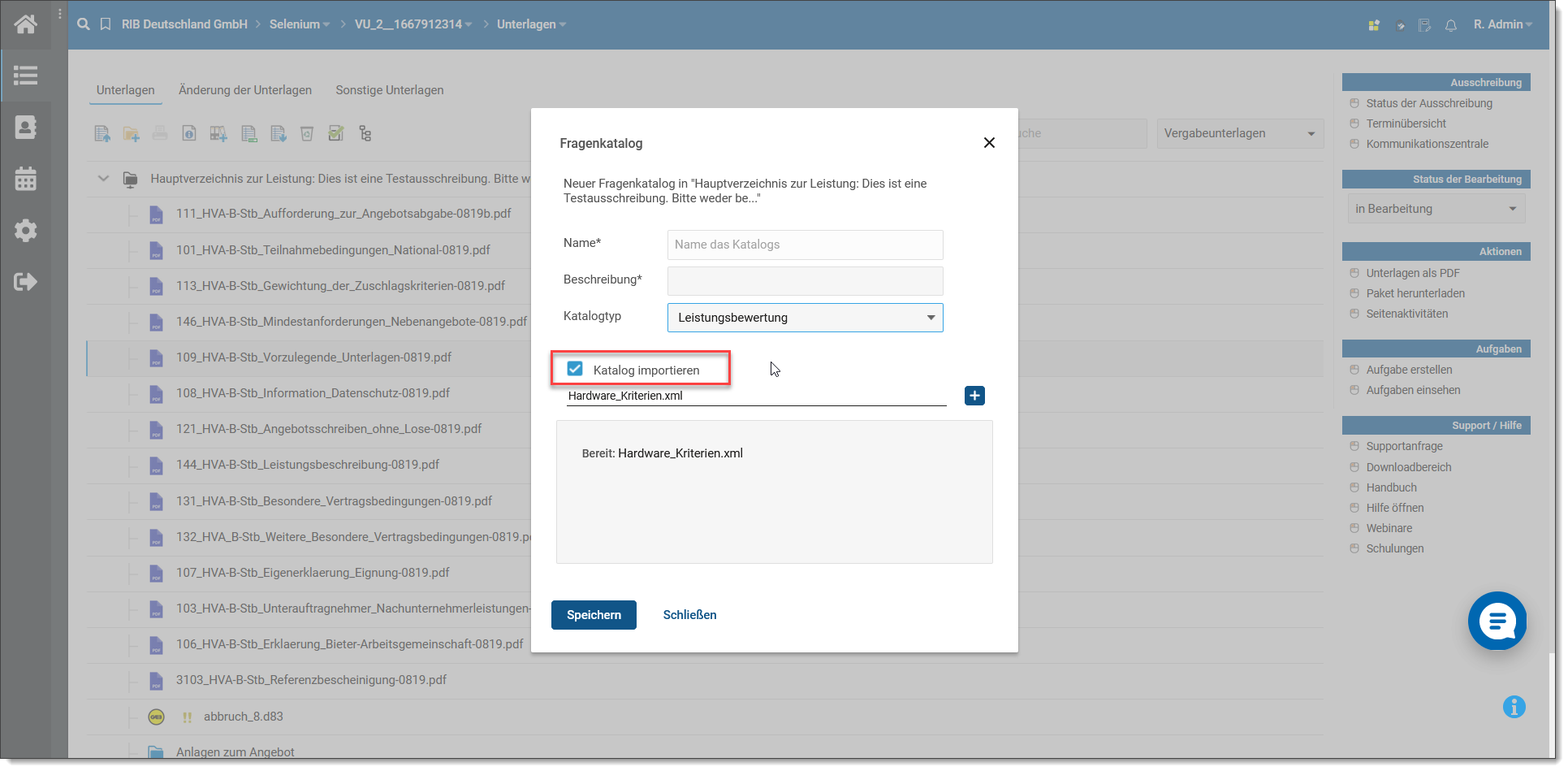Screen dimensions: 1568x771
Task: Open the chat bubble widget
Action: 1497,621
